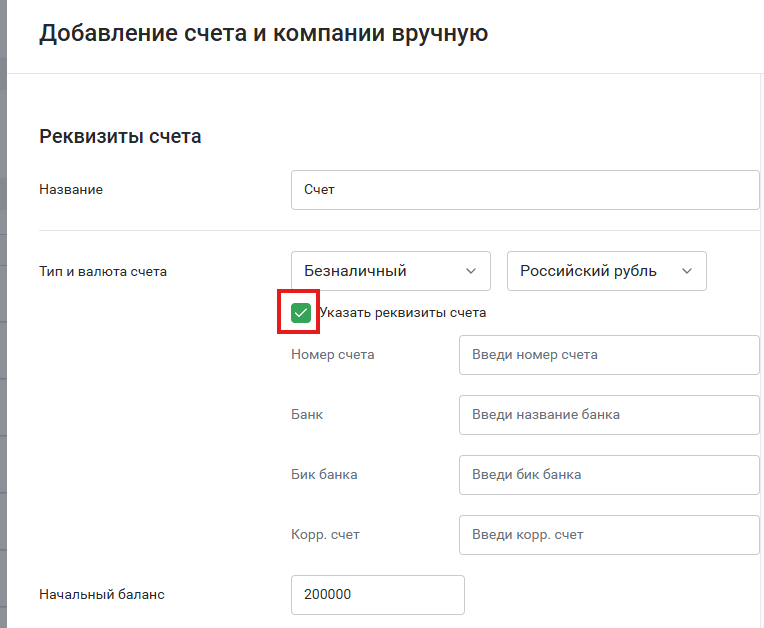Click the Реквизиты счета section heading
Image resolution: width=764 pixels, height=628 pixels.
pos(120,136)
